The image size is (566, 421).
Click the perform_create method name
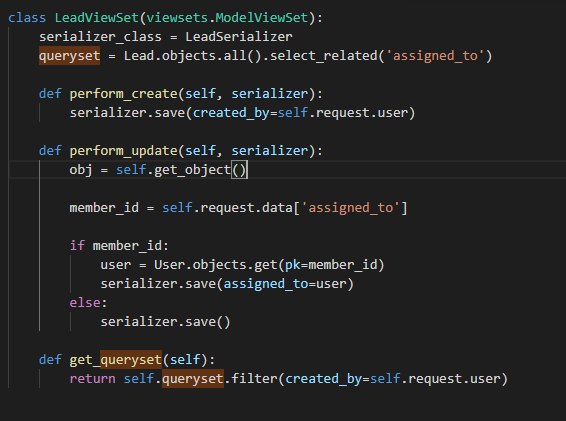tap(123, 94)
